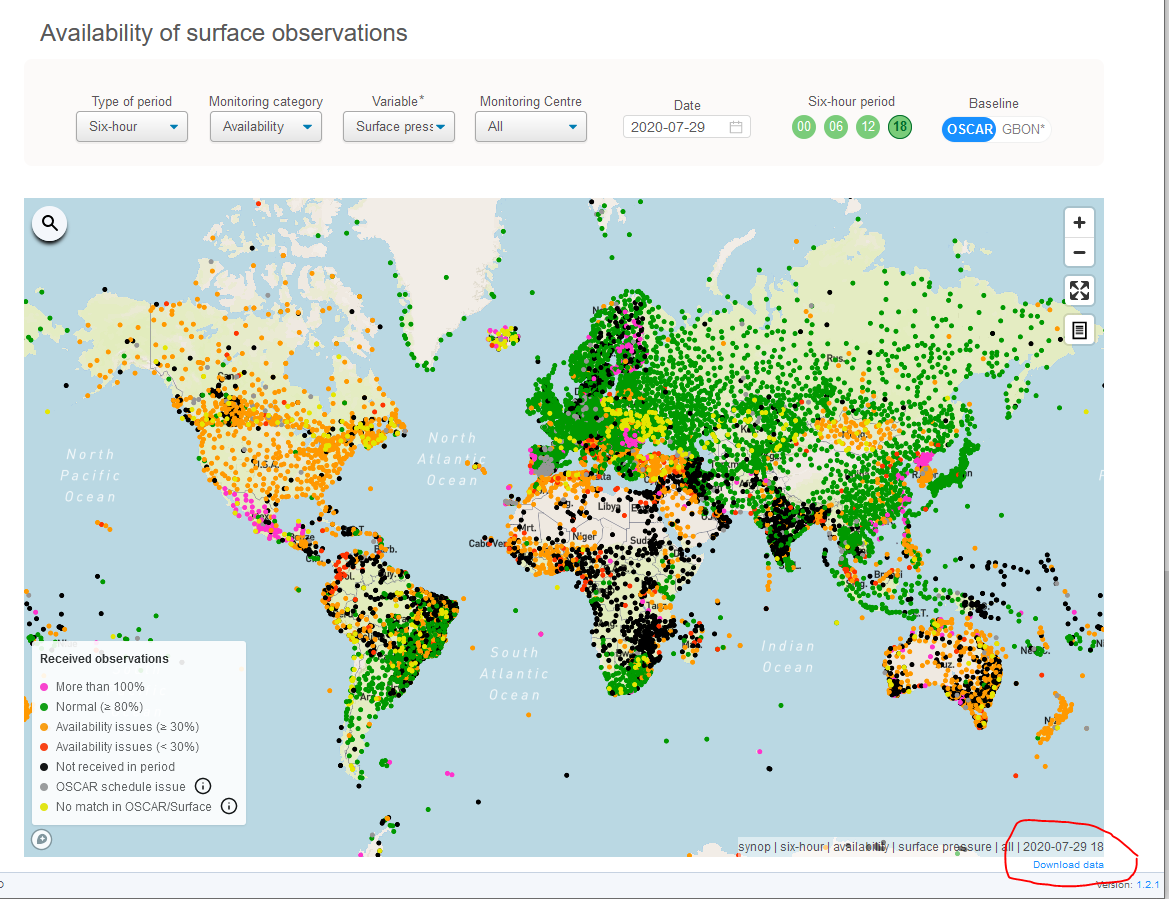Select six-hour period 18
This screenshot has height=899, width=1169.
[900, 127]
